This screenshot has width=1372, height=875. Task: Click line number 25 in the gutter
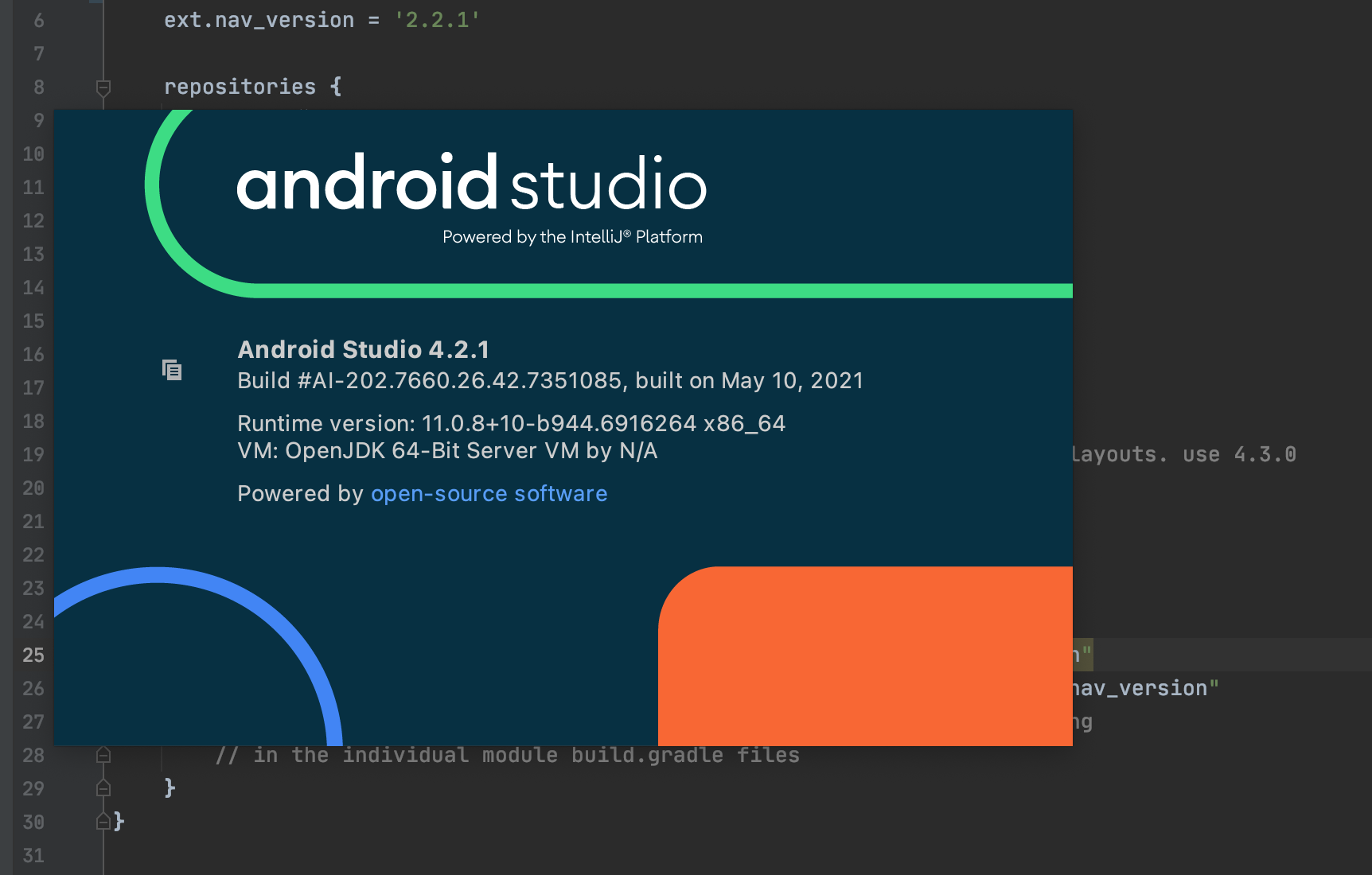33,655
